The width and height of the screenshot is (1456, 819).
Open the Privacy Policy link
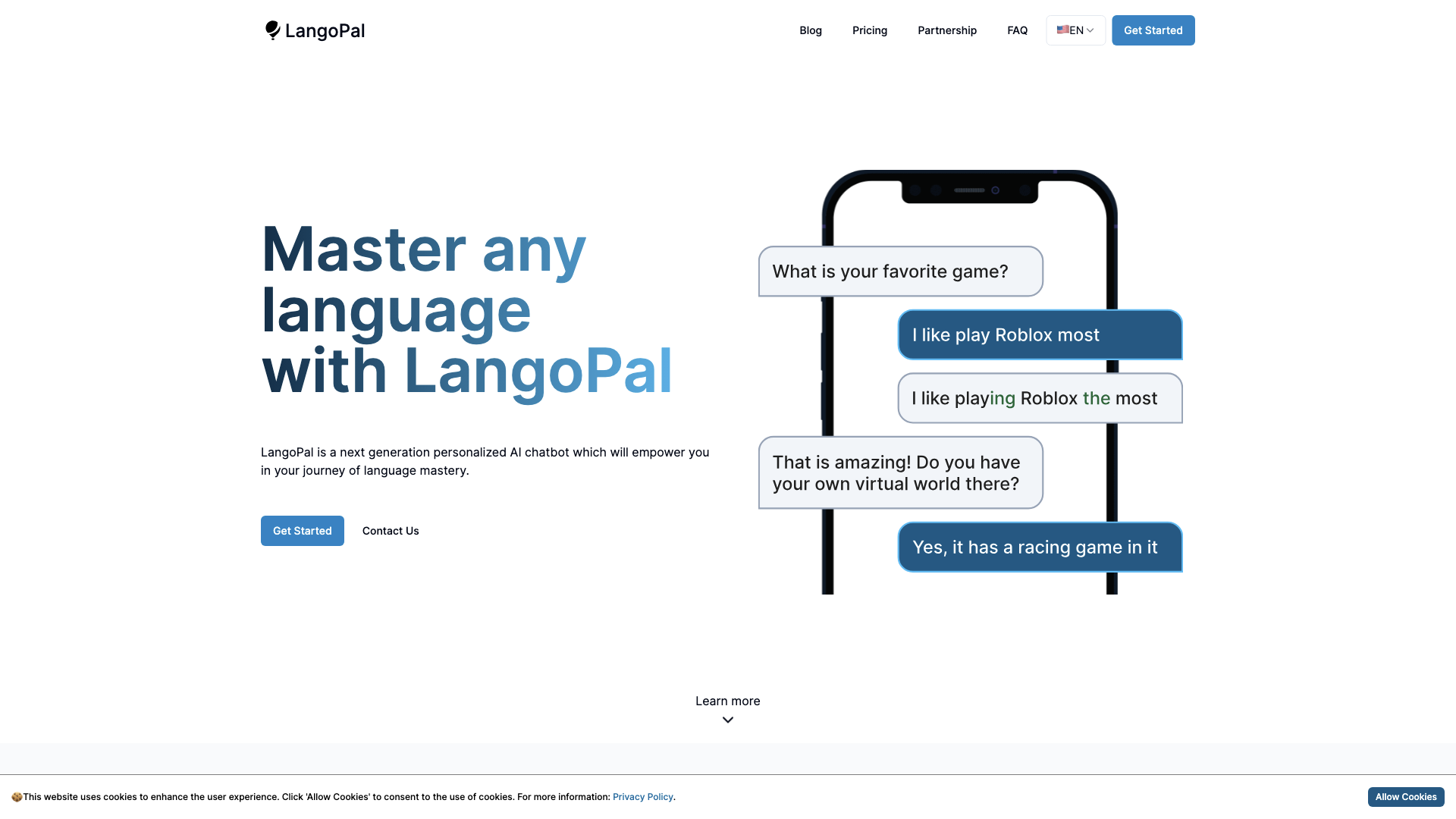642,797
